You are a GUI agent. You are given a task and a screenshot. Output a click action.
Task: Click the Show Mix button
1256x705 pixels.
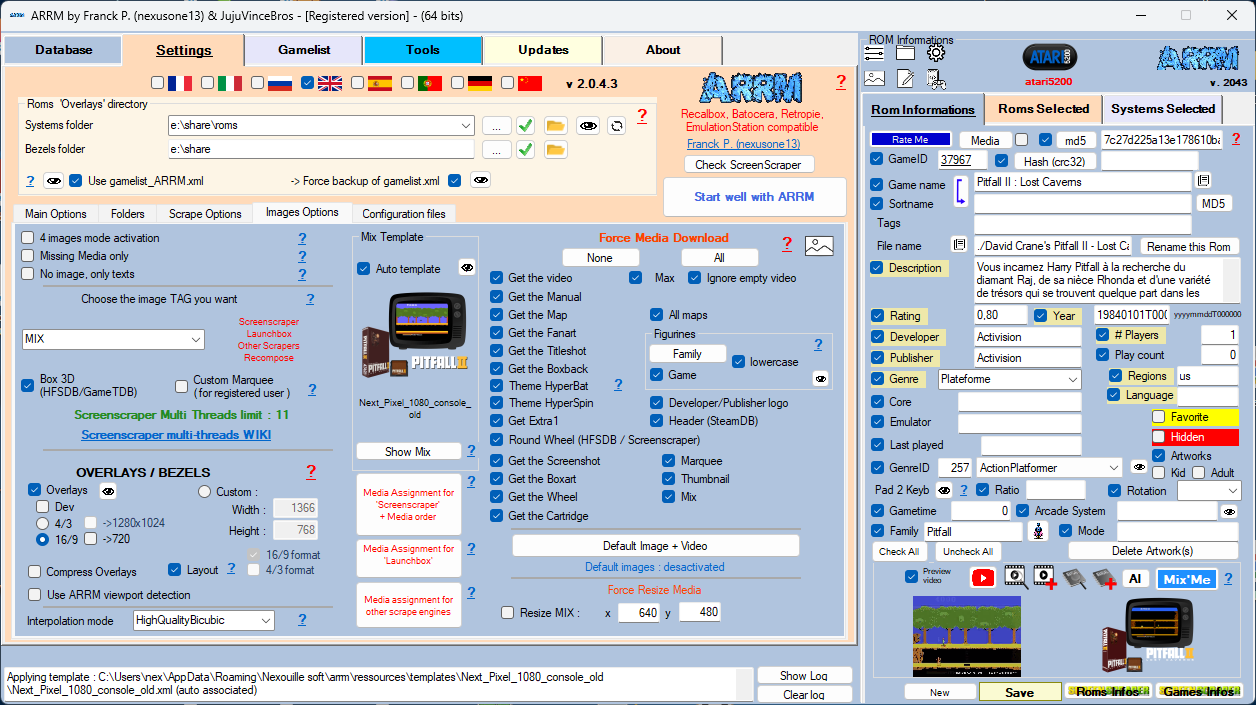point(408,452)
